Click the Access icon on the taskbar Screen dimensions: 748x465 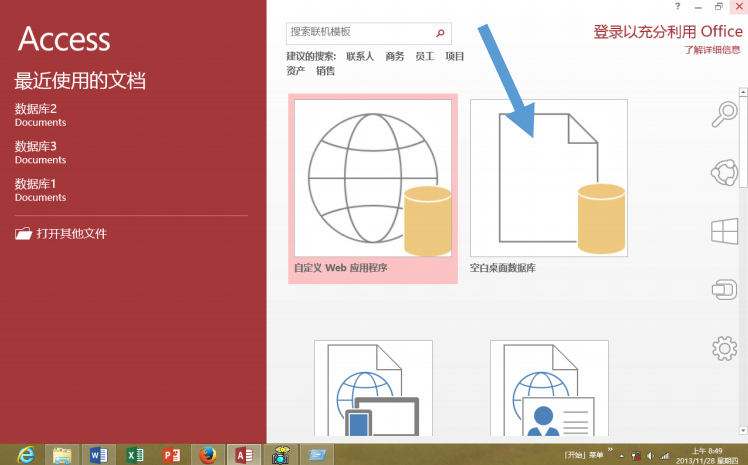click(244, 455)
